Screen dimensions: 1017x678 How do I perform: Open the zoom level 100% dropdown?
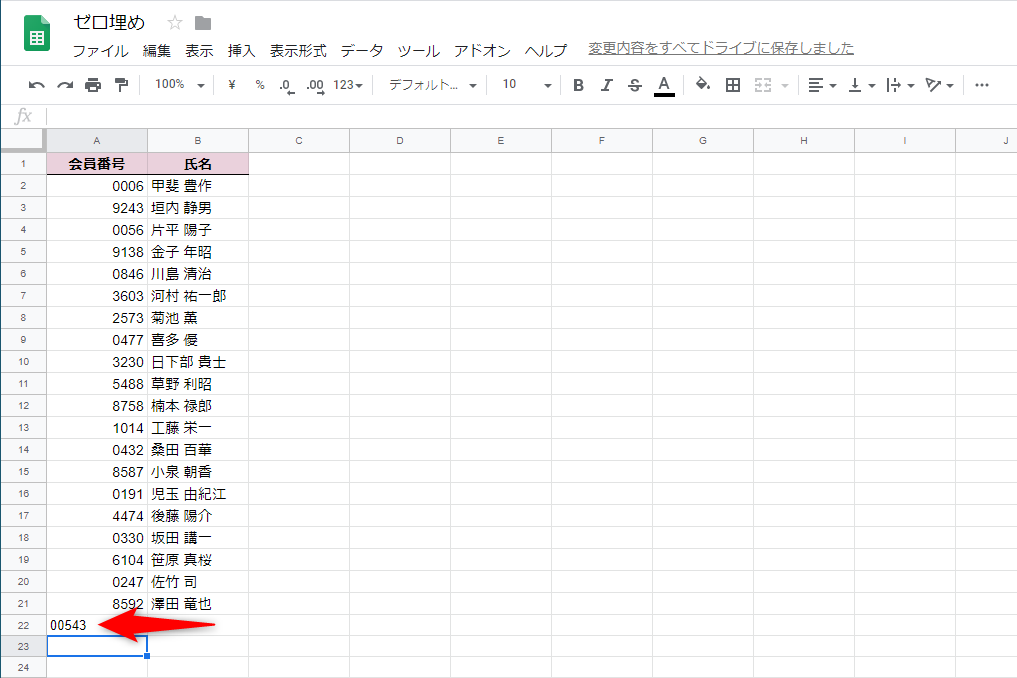coord(180,85)
